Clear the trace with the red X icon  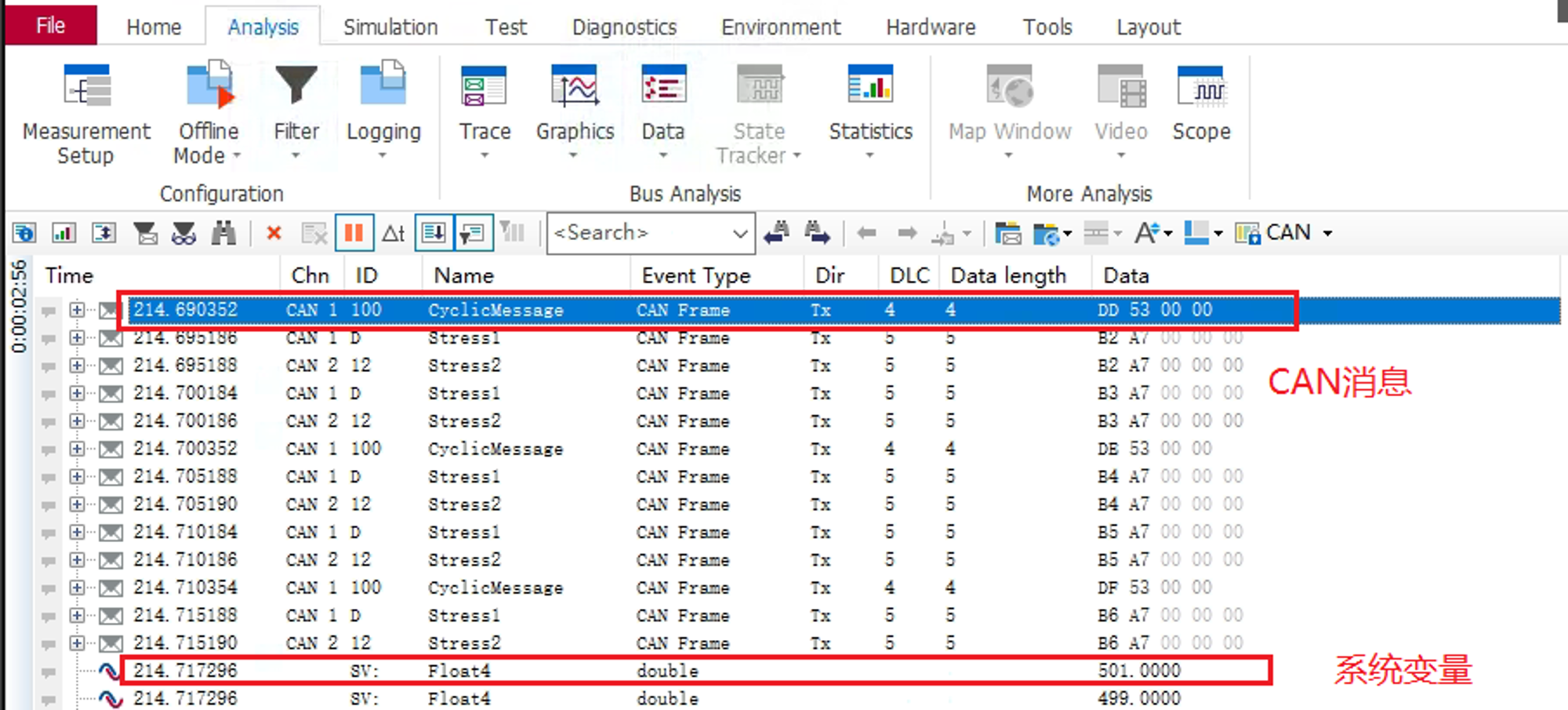274,233
